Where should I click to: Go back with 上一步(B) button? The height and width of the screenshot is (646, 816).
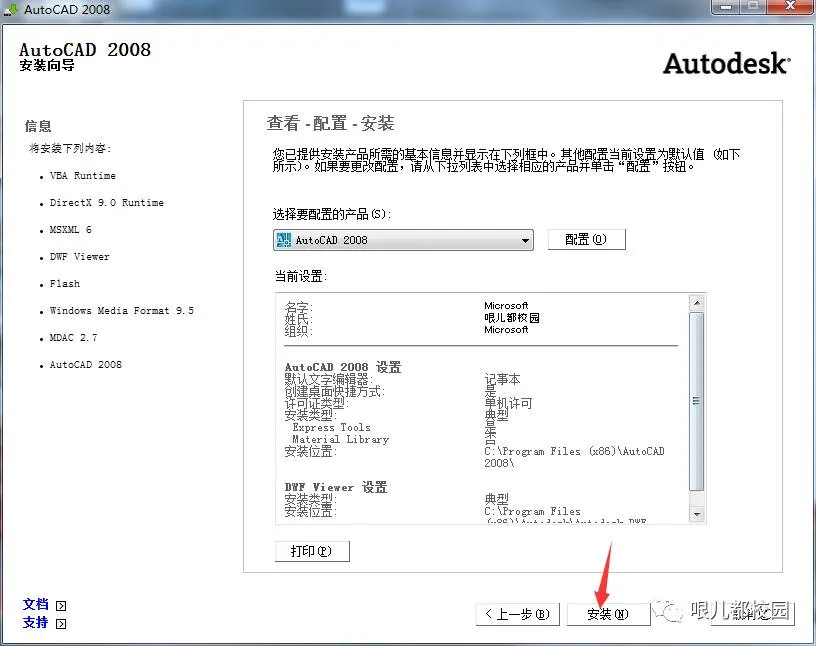tap(517, 614)
